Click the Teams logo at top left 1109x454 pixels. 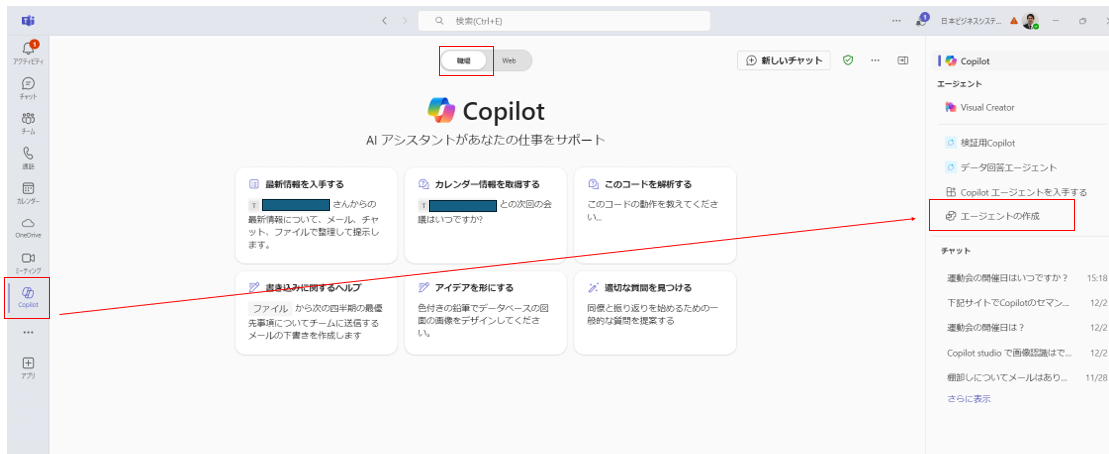coord(28,21)
